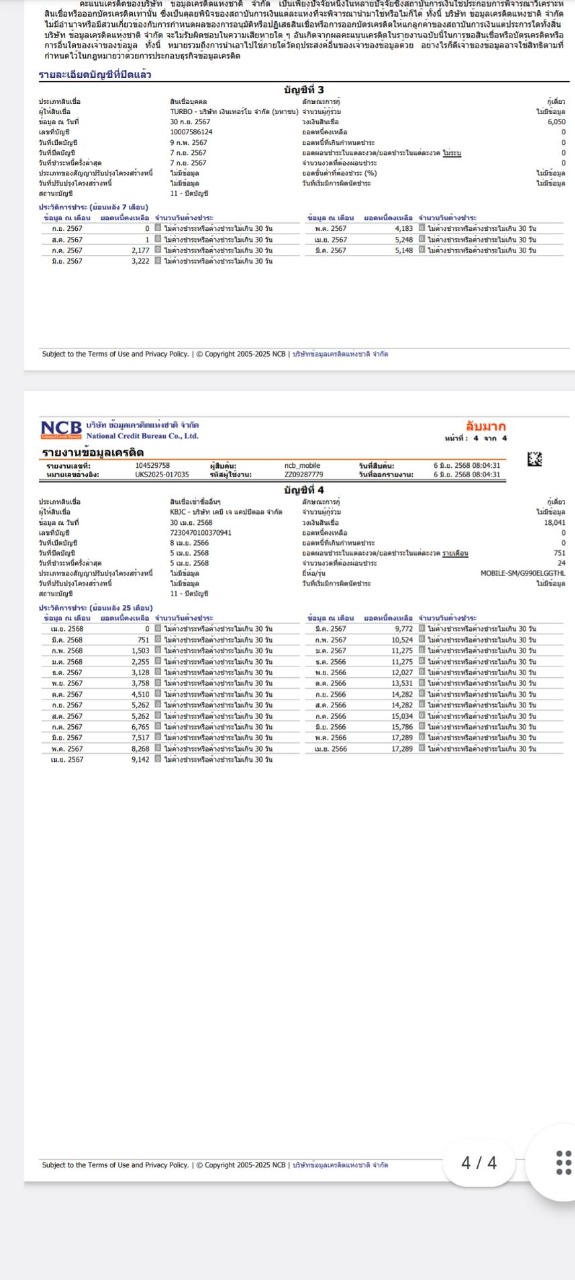
Task: Tap the 4 / 4 page indicator
Action: pyautogui.click(x=479, y=1162)
